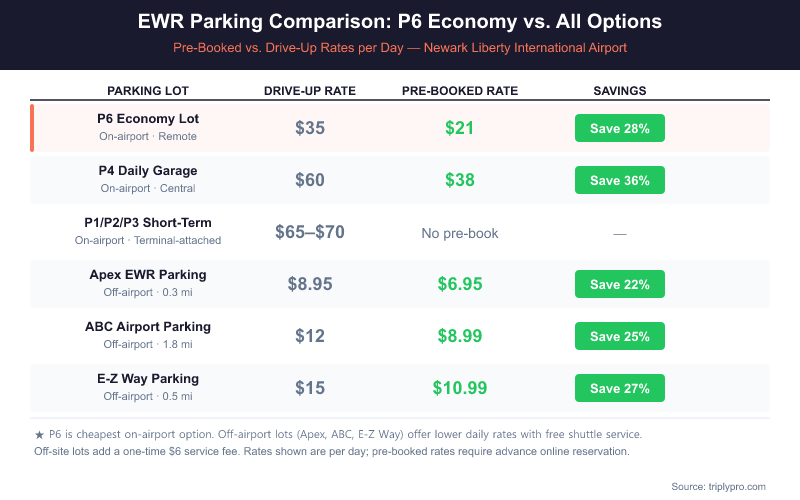The height and width of the screenshot is (500, 800).
Task: Click the $21 pre-booked rate for P6
Action: (x=460, y=128)
